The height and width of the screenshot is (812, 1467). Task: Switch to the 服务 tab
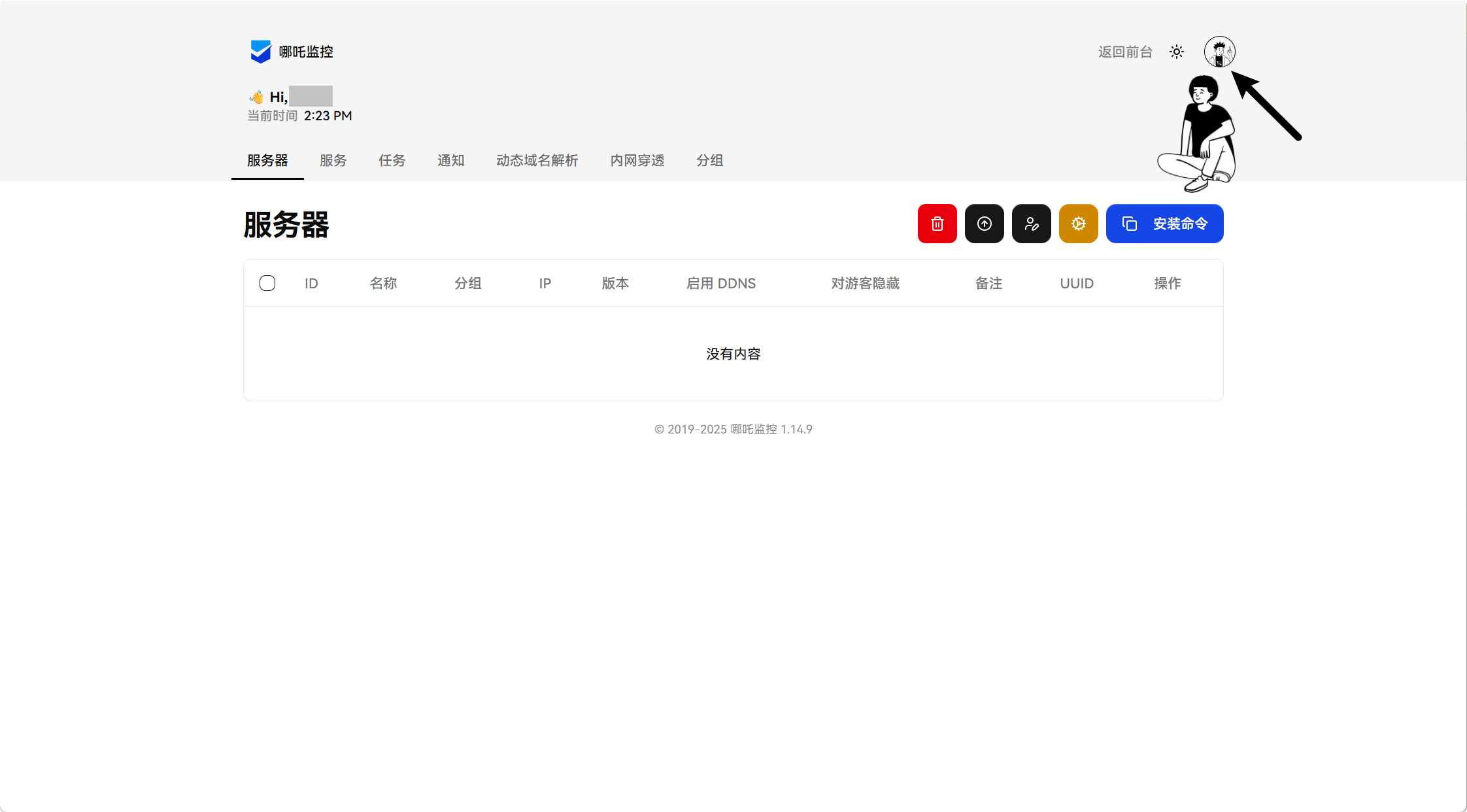[333, 160]
